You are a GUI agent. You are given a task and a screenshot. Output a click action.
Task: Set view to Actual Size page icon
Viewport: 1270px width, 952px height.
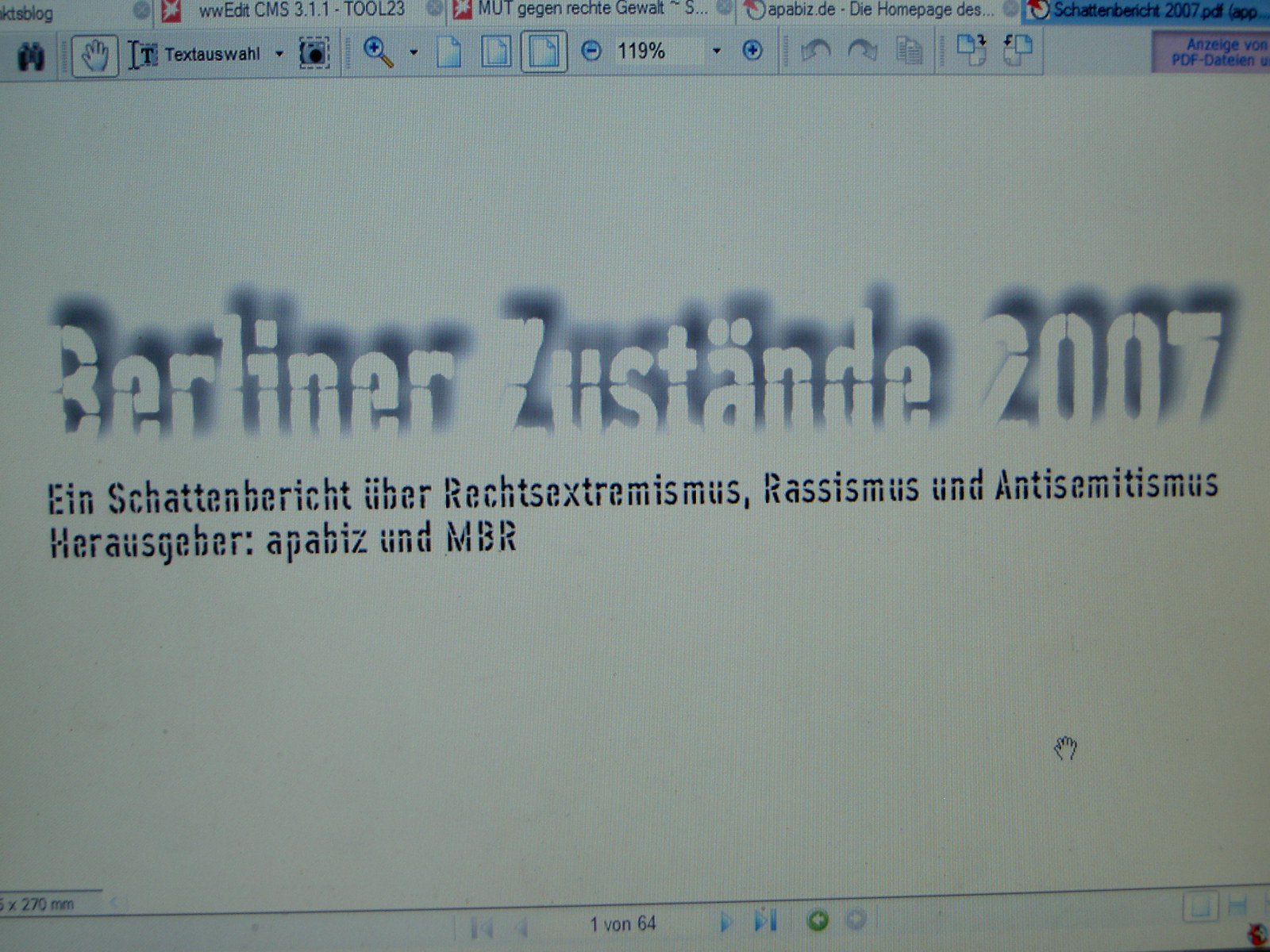click(449, 52)
